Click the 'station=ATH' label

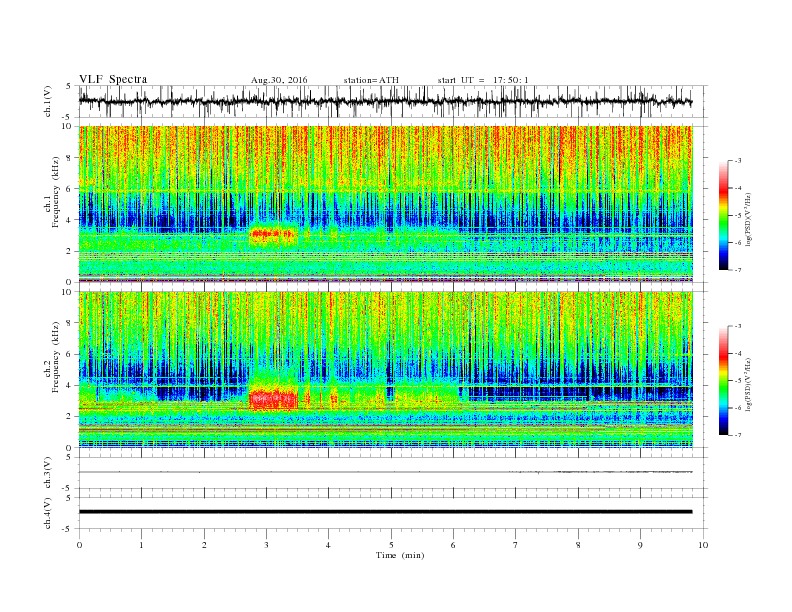(371, 80)
